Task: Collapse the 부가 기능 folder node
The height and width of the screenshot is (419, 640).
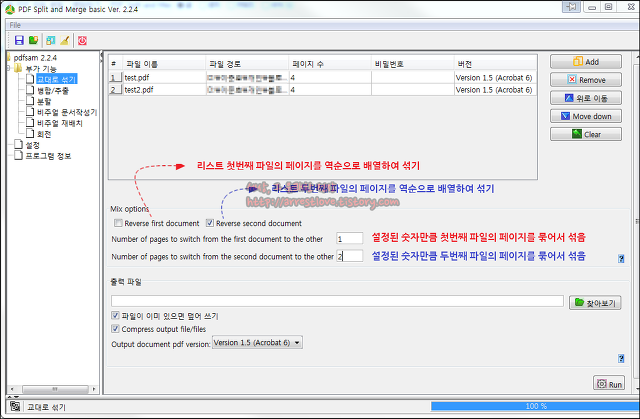Action: (9, 68)
